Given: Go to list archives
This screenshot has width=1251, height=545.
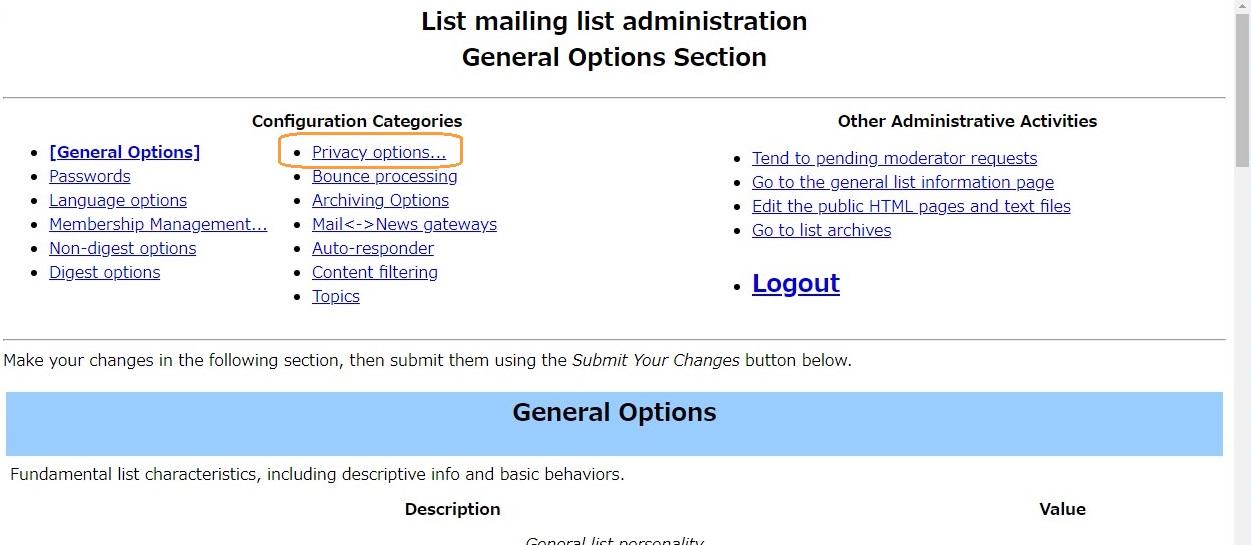Looking at the screenshot, I should click(822, 230).
